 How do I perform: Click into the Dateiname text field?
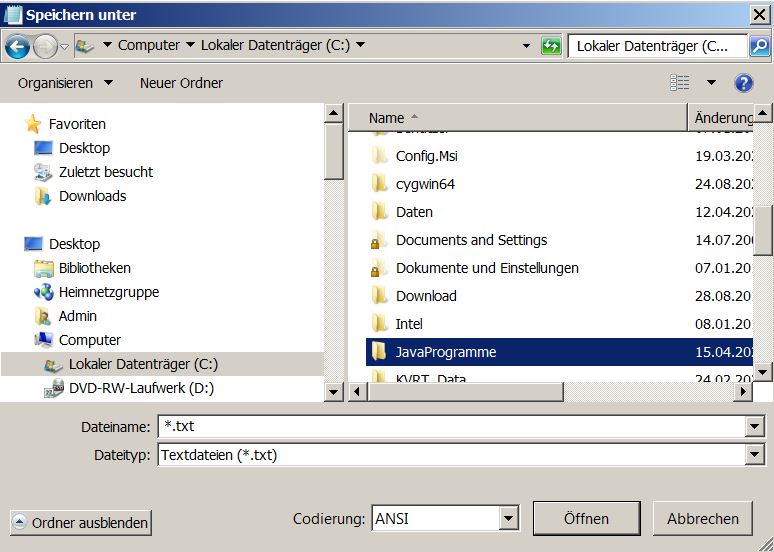click(450, 427)
